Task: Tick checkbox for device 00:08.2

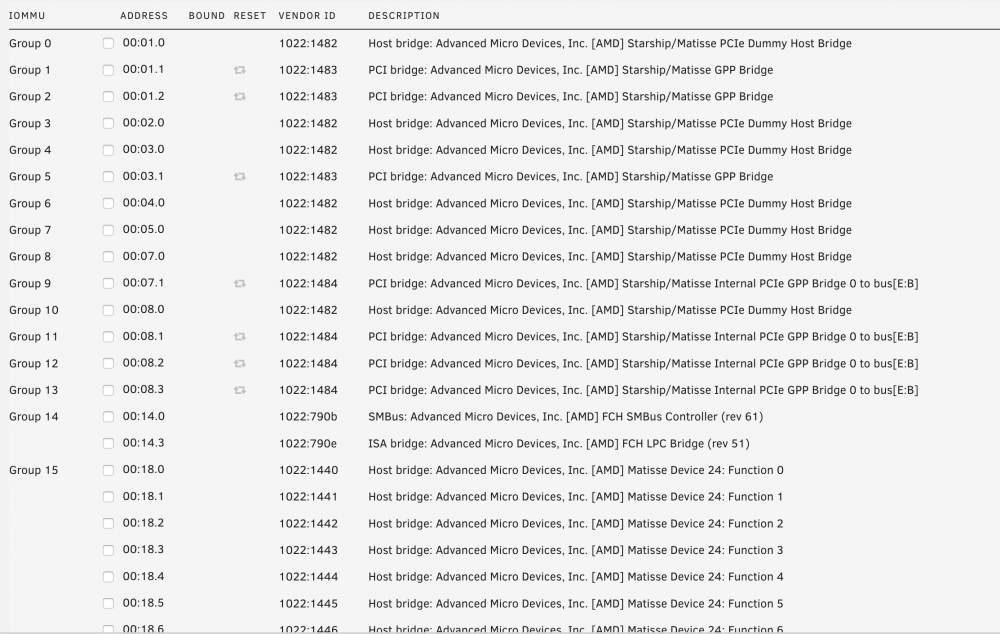Action: pos(108,364)
